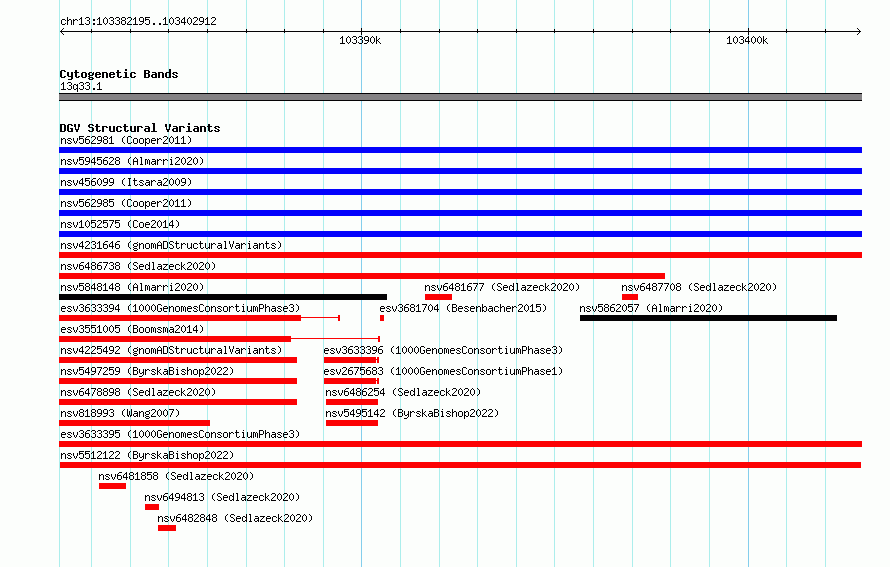
Task: Click esv3551005 (Boomsma2014) label
Action: pos(132,329)
